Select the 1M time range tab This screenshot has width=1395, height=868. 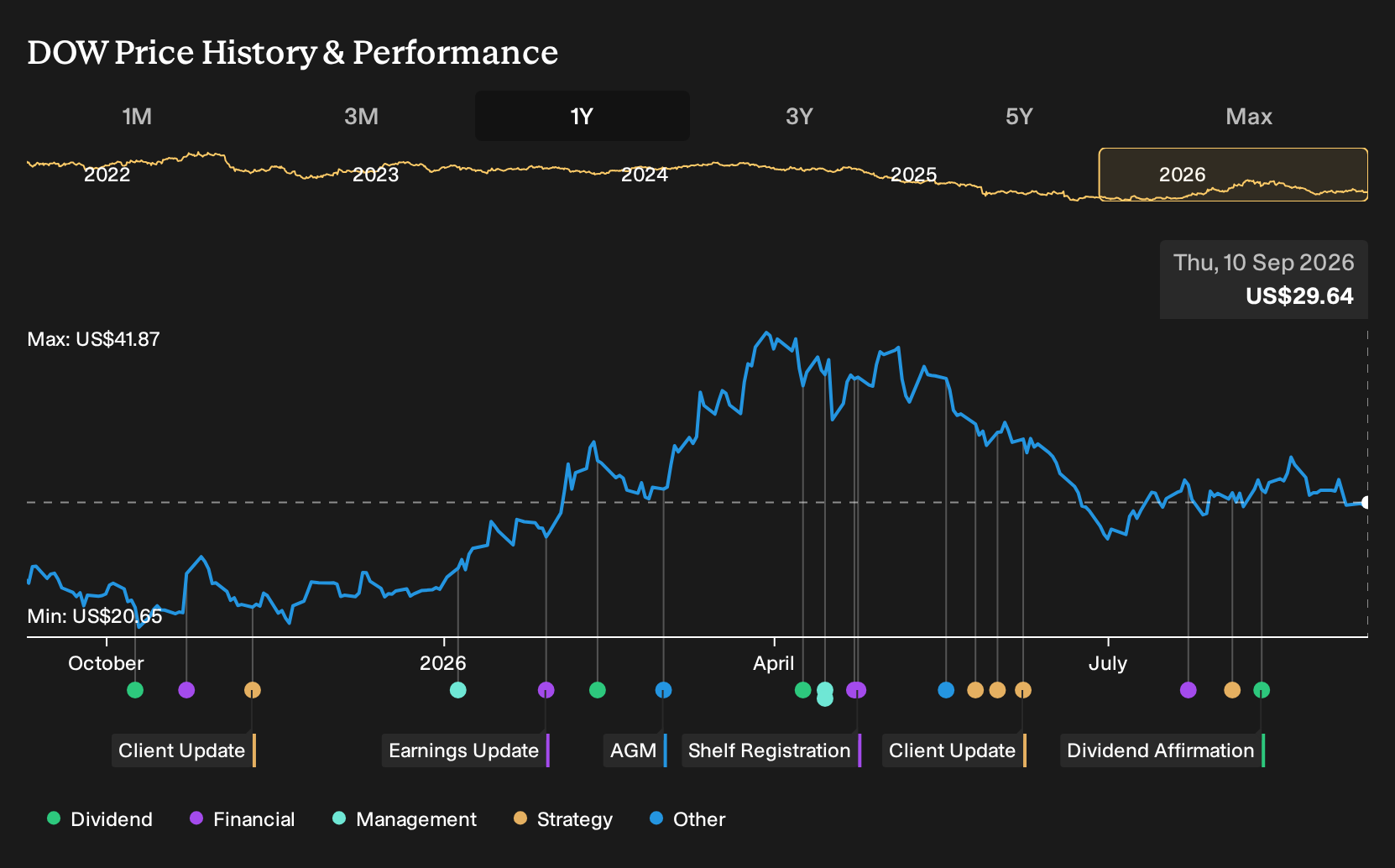pyautogui.click(x=137, y=116)
